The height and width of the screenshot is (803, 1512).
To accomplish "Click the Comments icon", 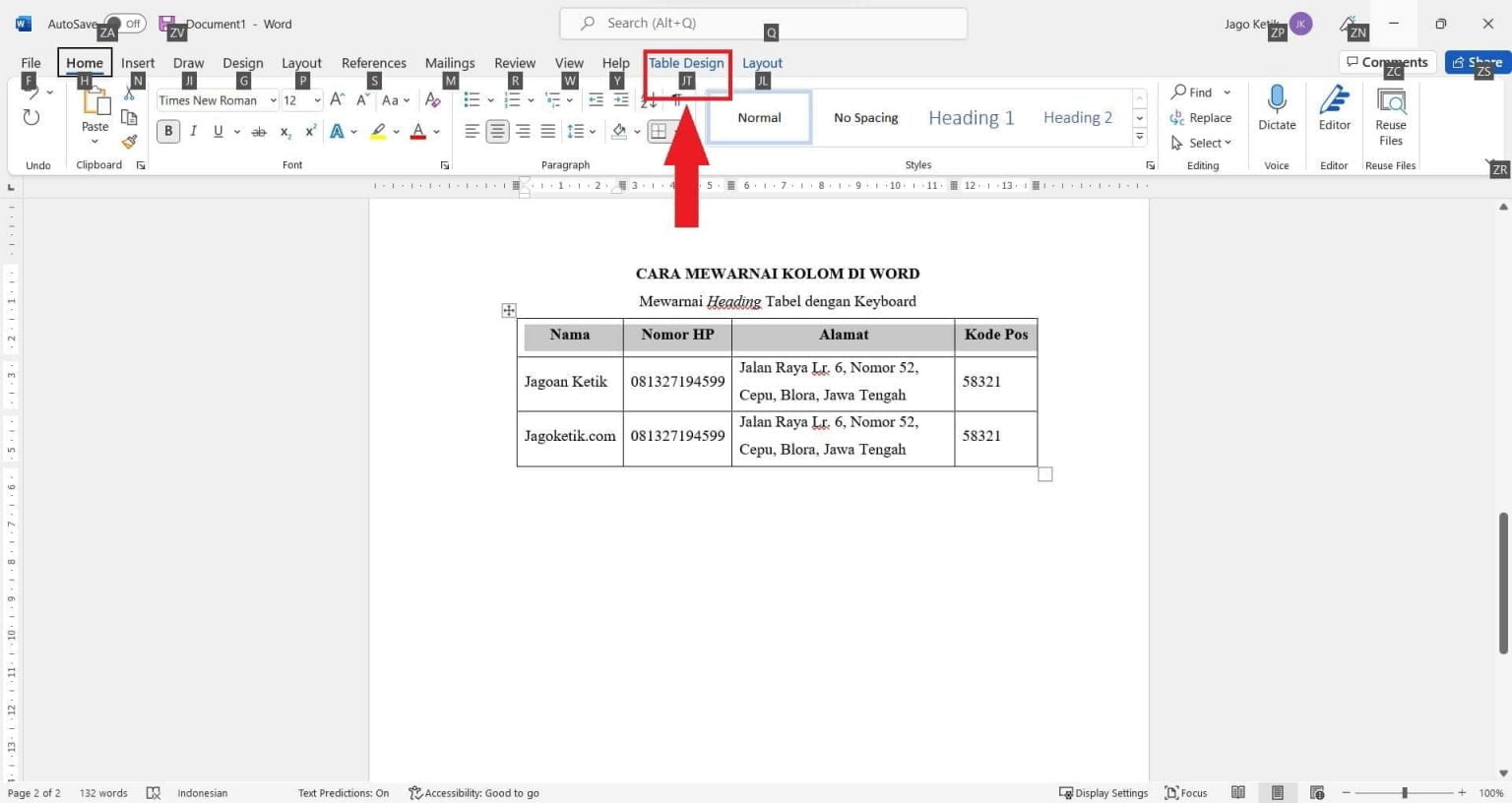I will click(1388, 61).
